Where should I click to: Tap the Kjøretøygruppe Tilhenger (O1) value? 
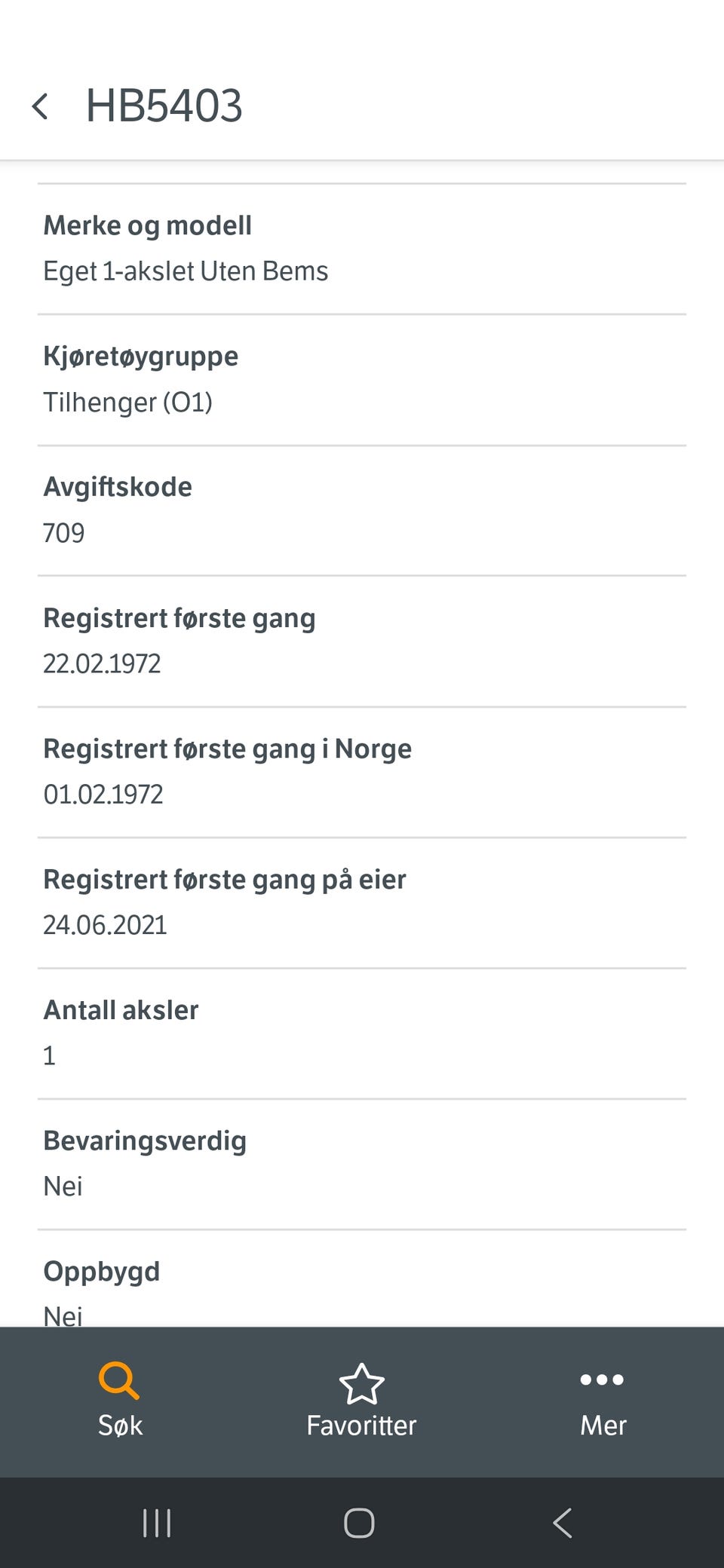pos(127,403)
